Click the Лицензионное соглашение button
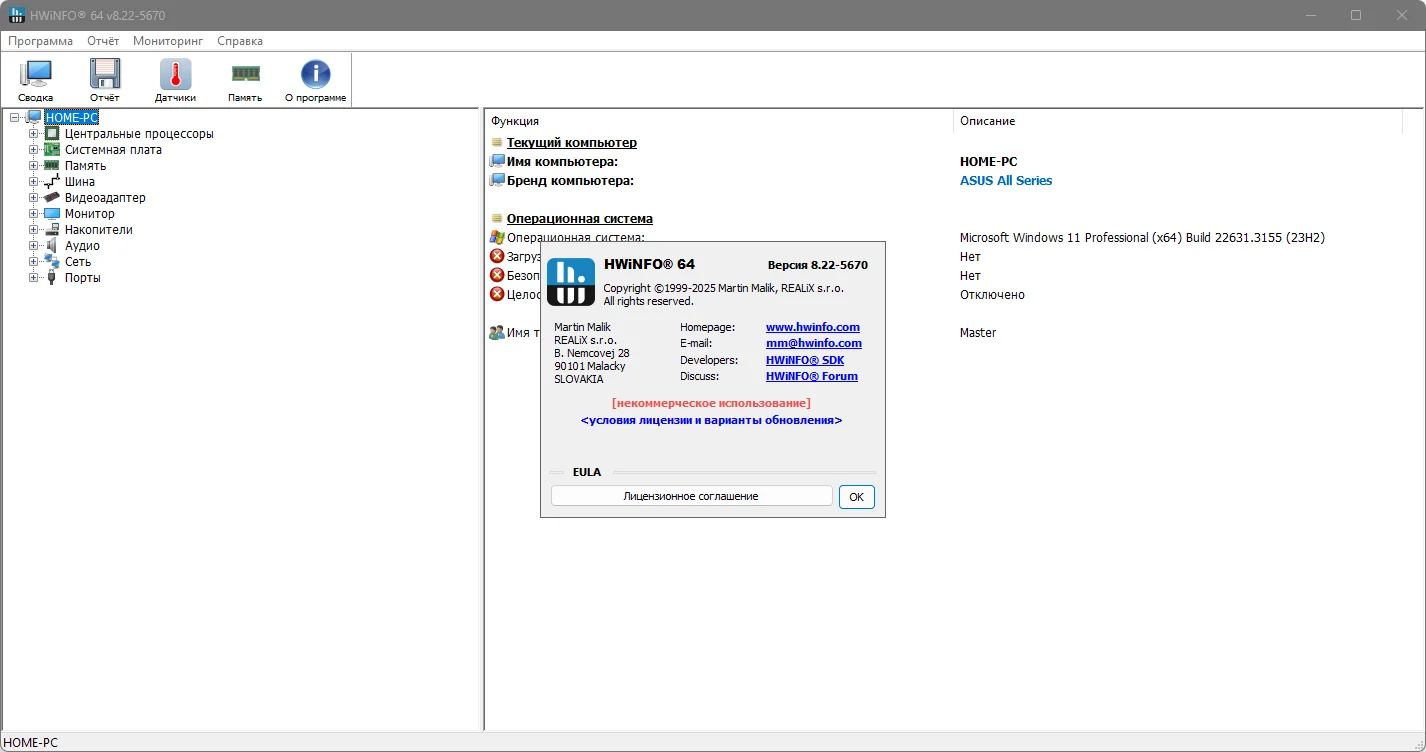Screen dimensions: 1426x752 (691, 496)
